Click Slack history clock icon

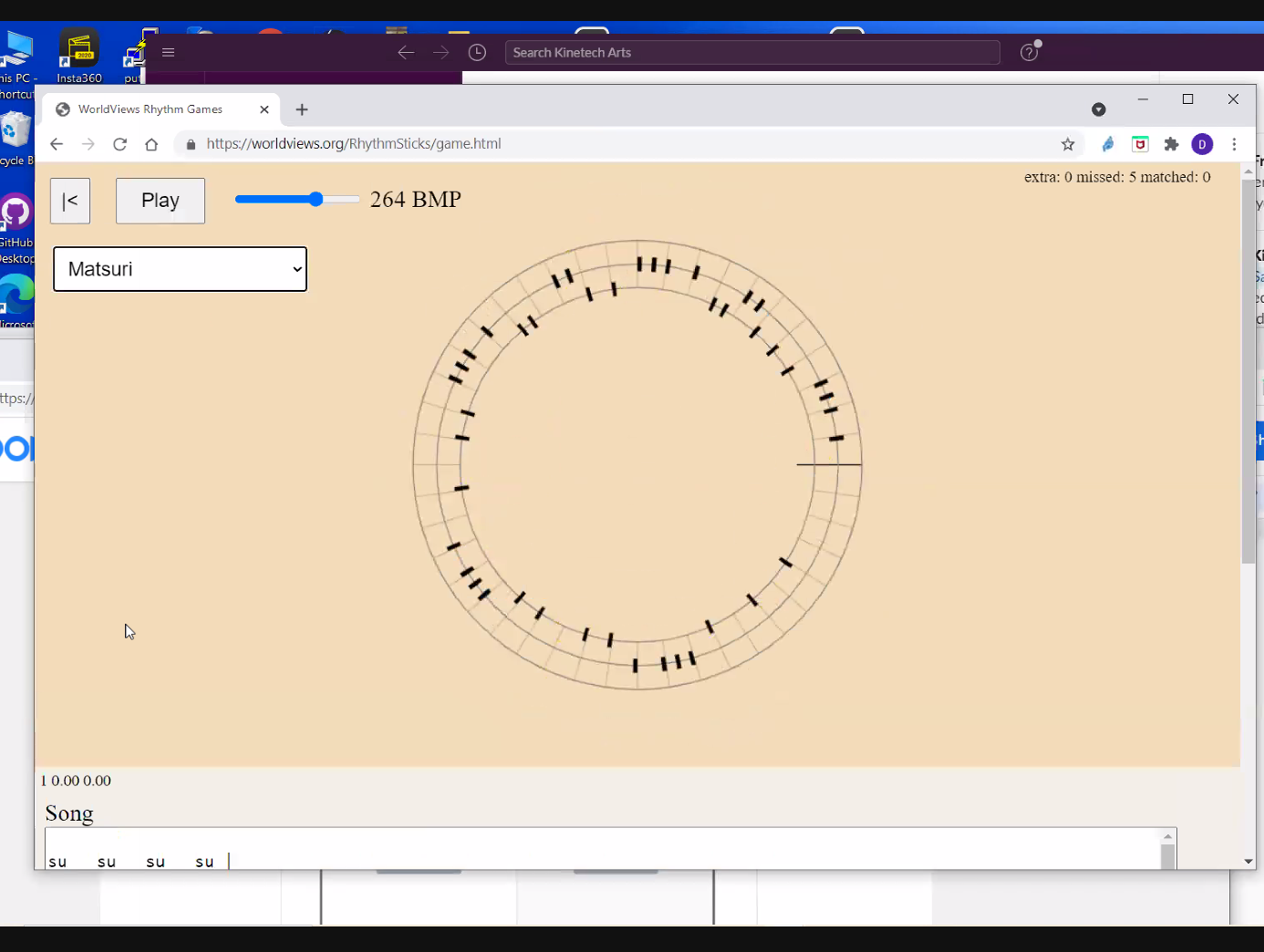477,53
